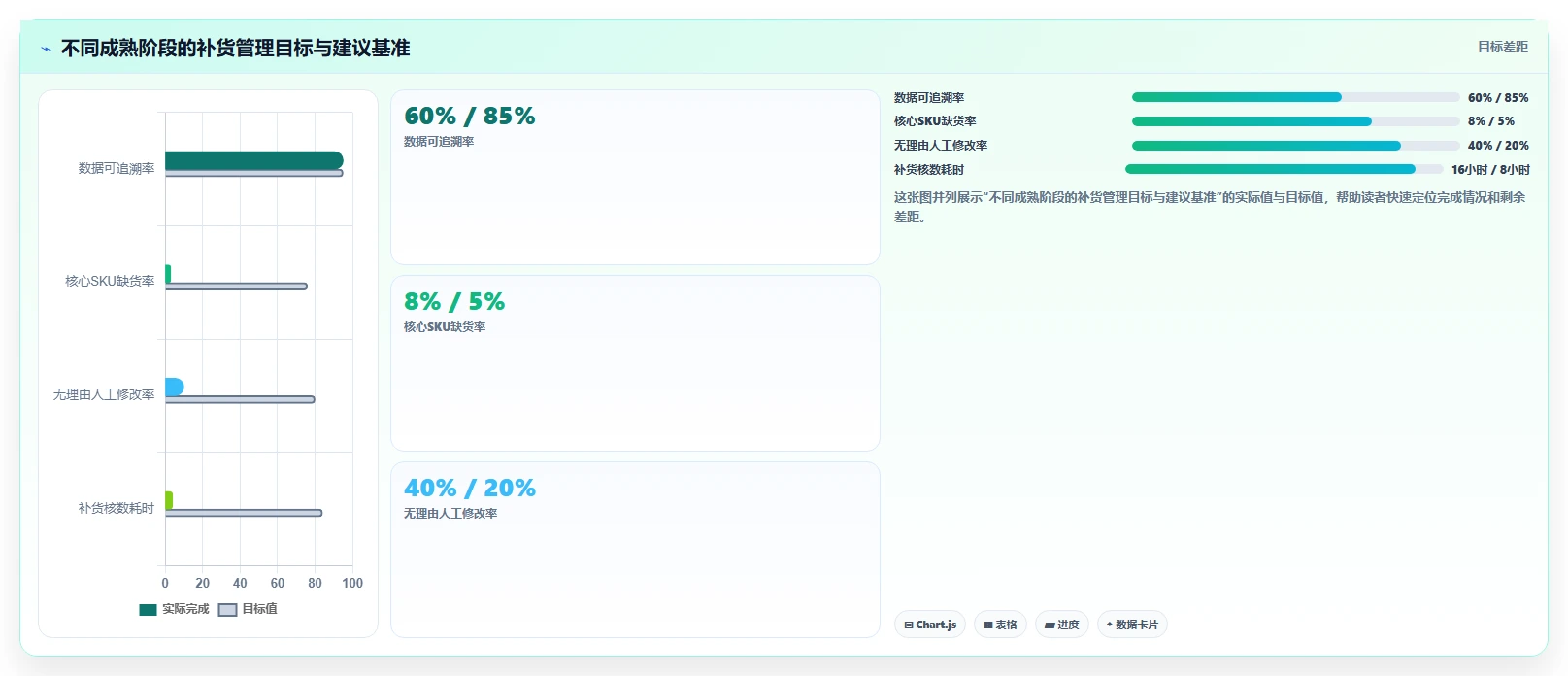Click the 数据可追溯率 progress bar
This screenshot has width=1568, height=676.
pos(1295,97)
